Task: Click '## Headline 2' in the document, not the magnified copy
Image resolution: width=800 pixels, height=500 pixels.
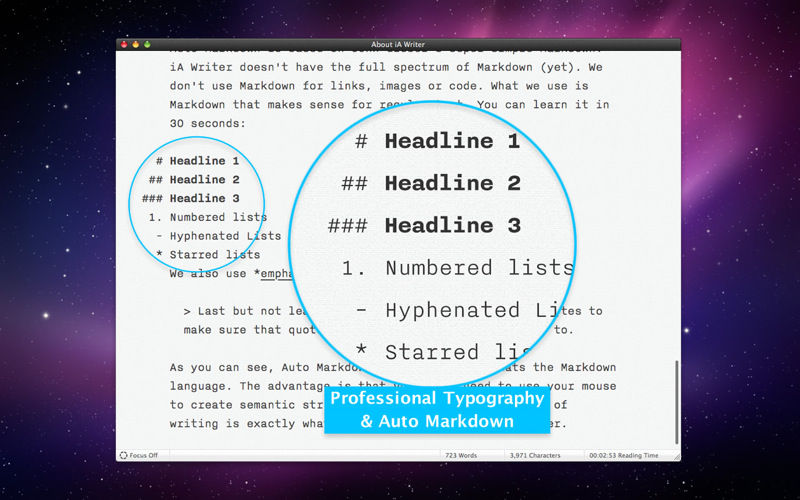Action: [194, 180]
